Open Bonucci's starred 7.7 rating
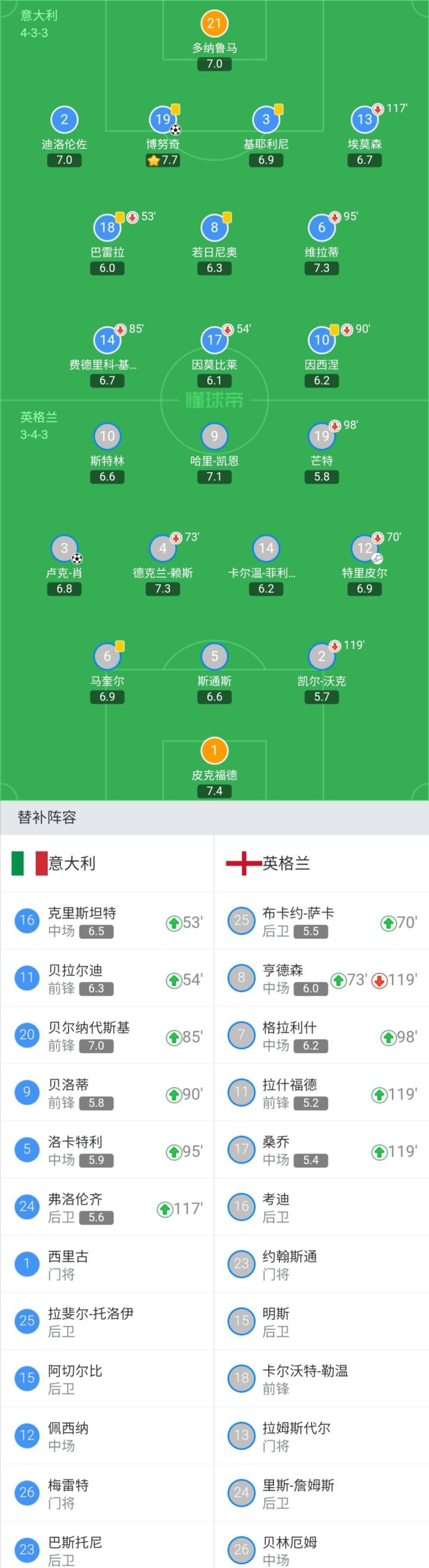 coord(163,160)
